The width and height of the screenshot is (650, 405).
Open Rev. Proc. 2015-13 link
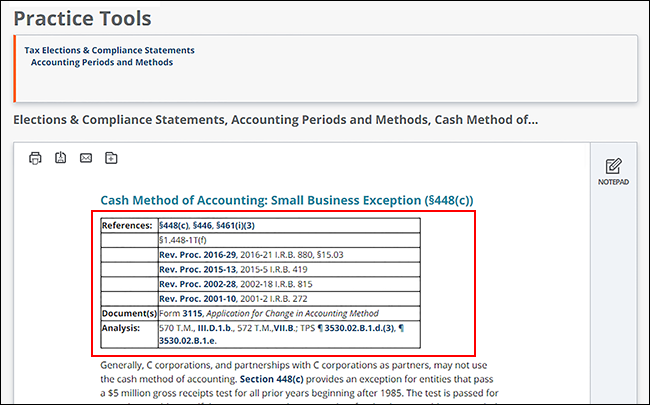pyautogui.click(x=195, y=270)
